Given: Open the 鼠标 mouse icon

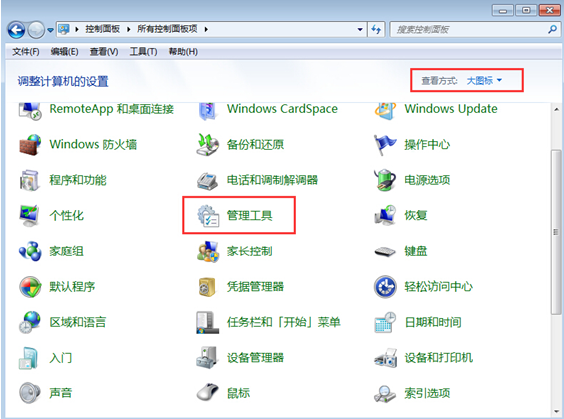Looking at the screenshot, I should click(x=208, y=392).
